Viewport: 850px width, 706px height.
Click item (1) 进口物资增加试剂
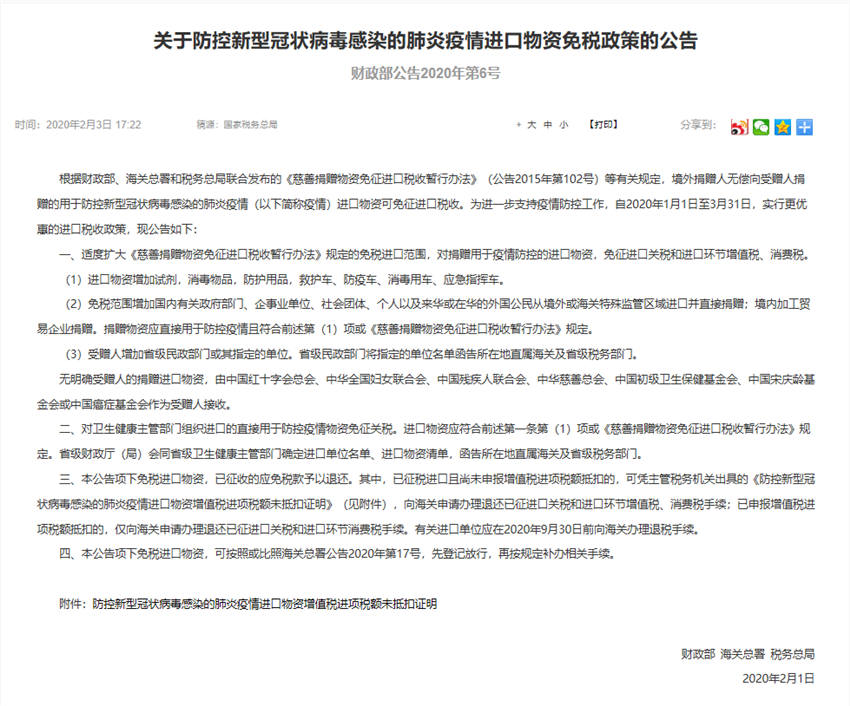pyautogui.click(x=286, y=279)
